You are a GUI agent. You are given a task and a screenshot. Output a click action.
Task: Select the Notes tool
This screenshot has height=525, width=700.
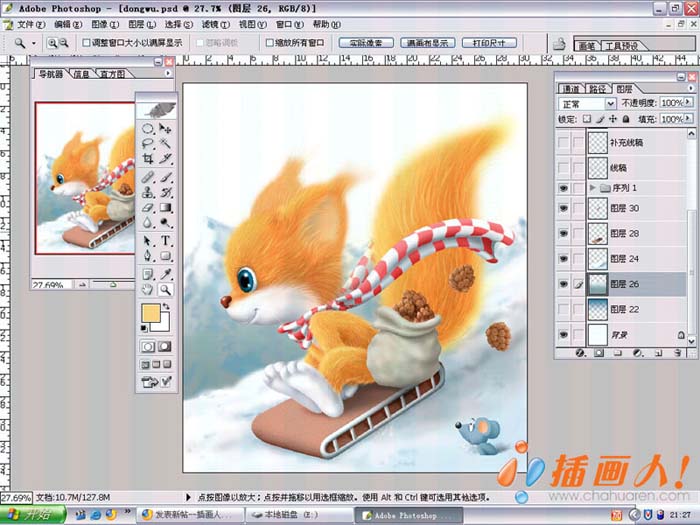click(x=148, y=274)
